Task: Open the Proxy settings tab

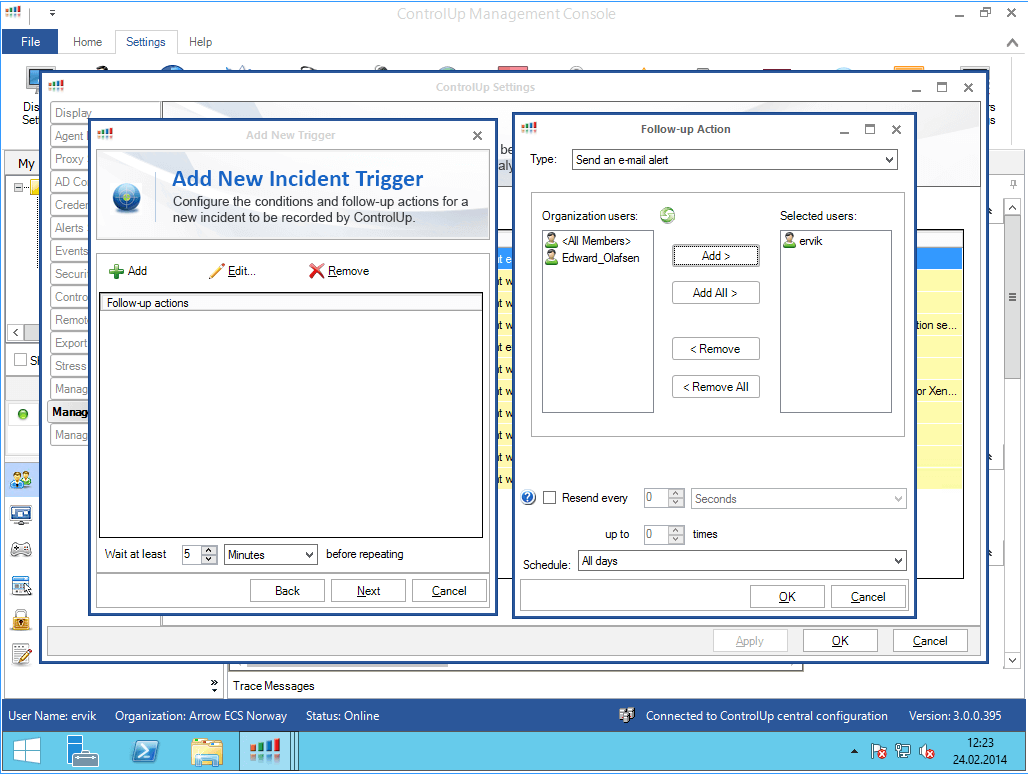Action: click(x=69, y=159)
